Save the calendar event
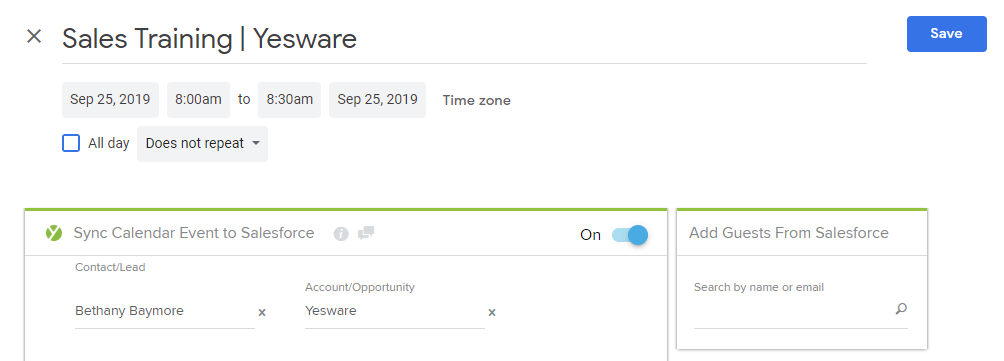 coord(946,34)
